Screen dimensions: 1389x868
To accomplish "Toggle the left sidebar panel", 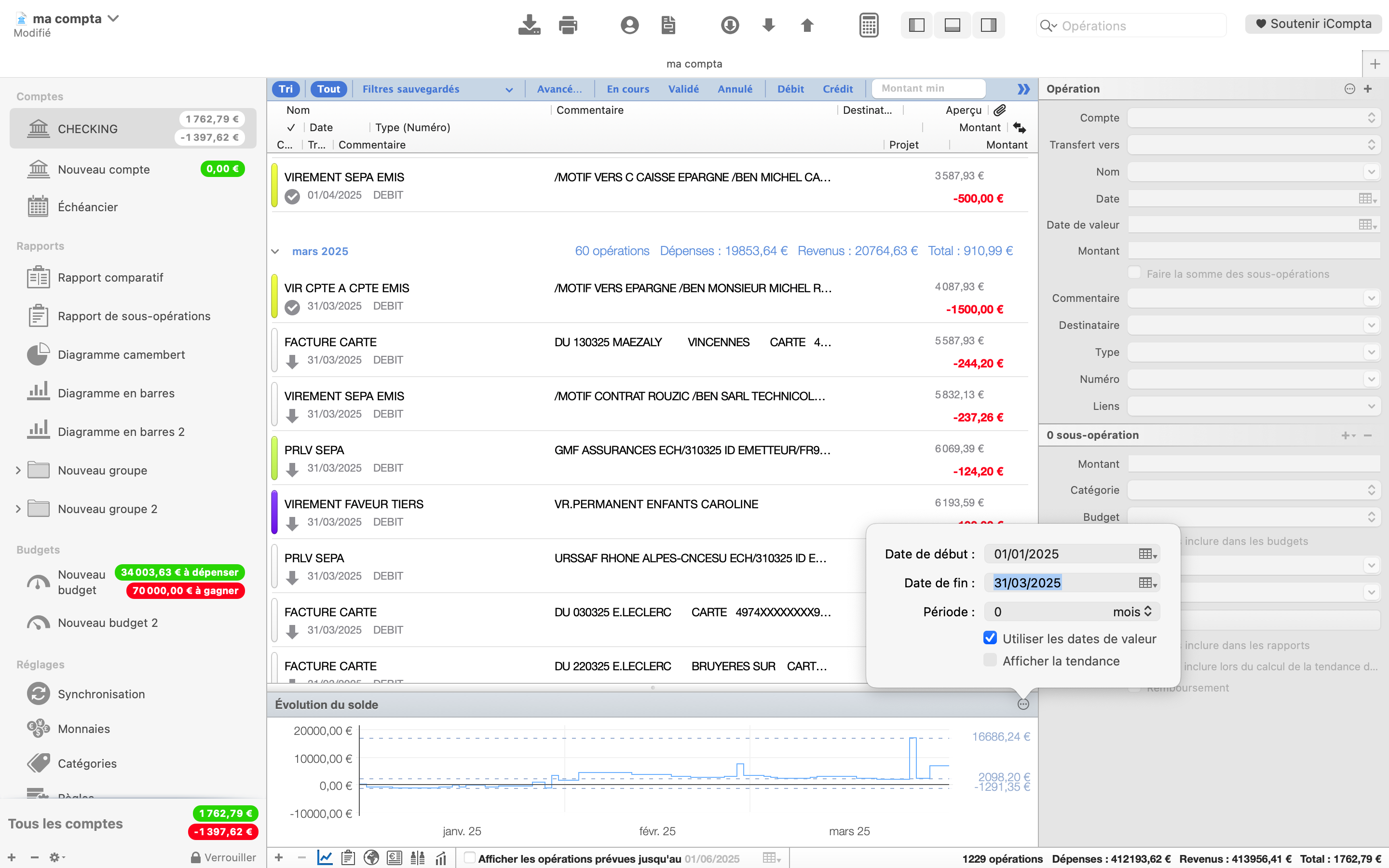I will (x=917, y=25).
